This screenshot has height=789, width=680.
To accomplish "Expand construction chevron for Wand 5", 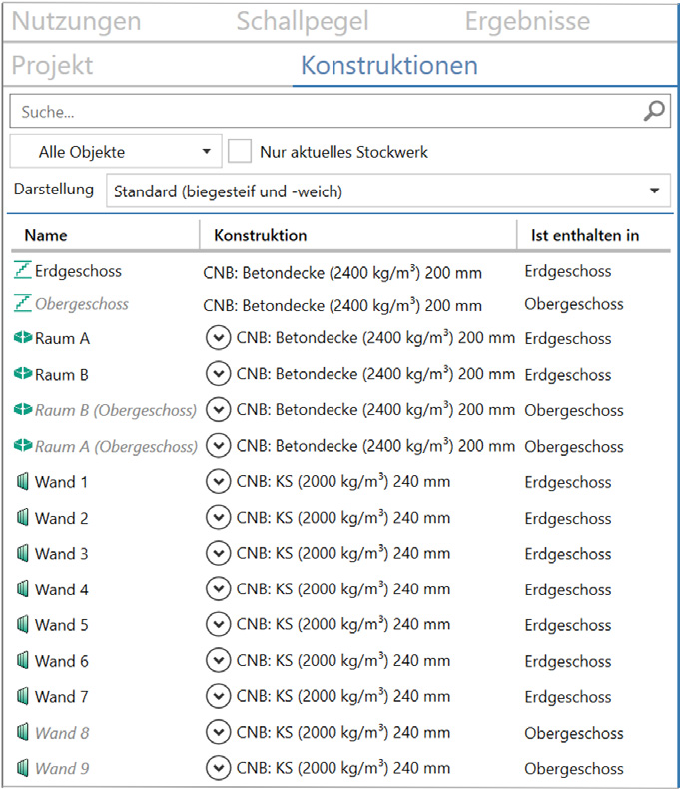I will pyautogui.click(x=218, y=624).
